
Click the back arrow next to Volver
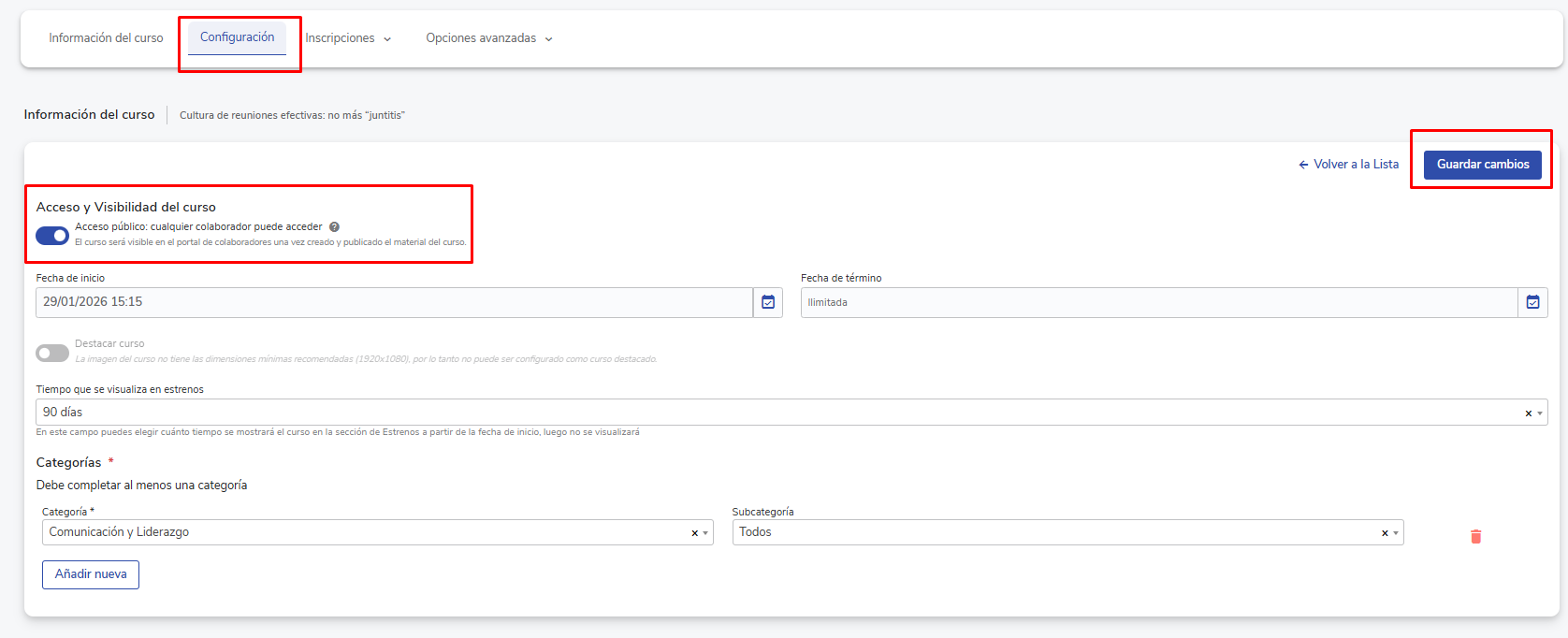pos(1303,165)
